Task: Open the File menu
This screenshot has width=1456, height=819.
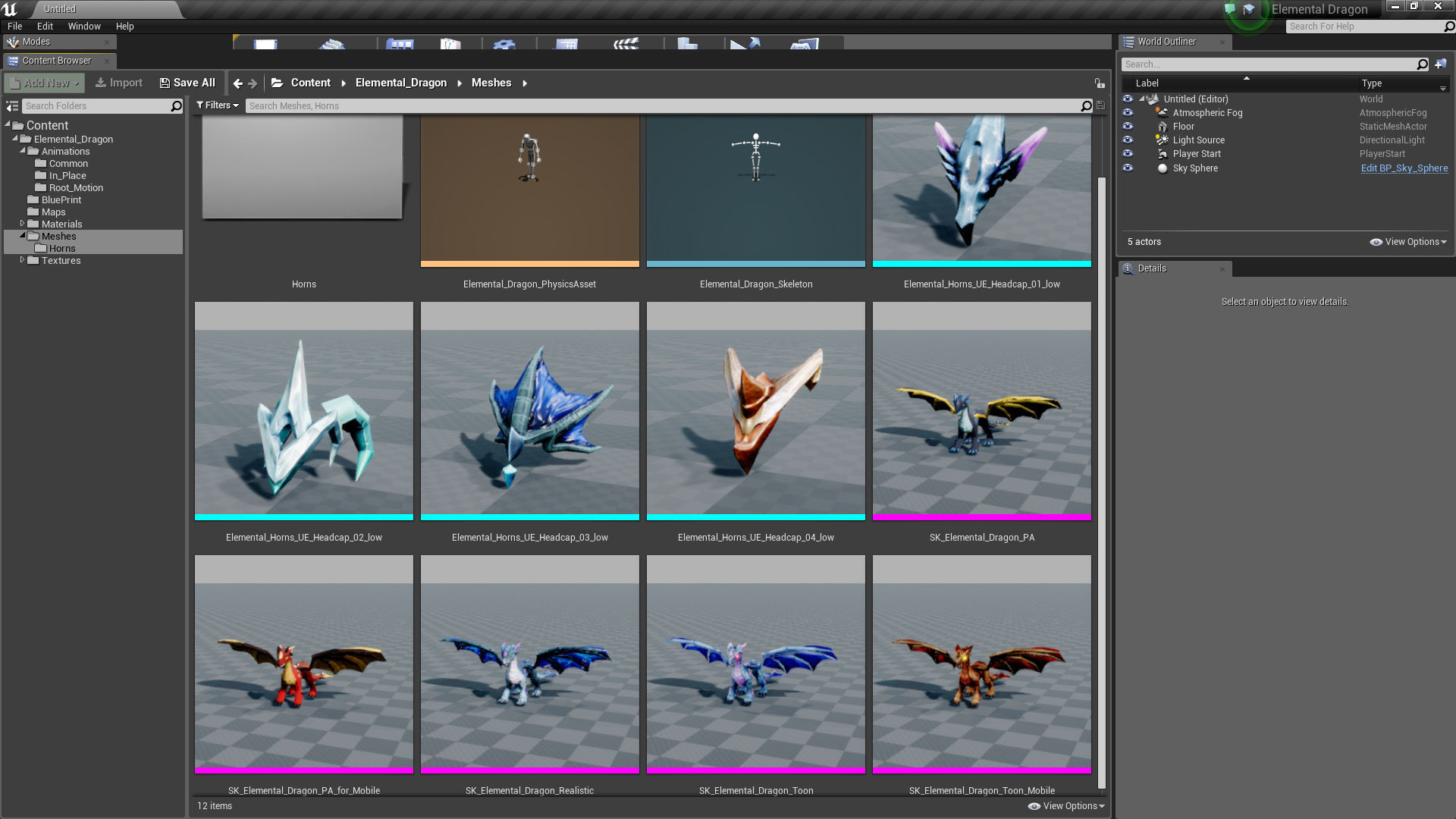Action: pos(15,27)
